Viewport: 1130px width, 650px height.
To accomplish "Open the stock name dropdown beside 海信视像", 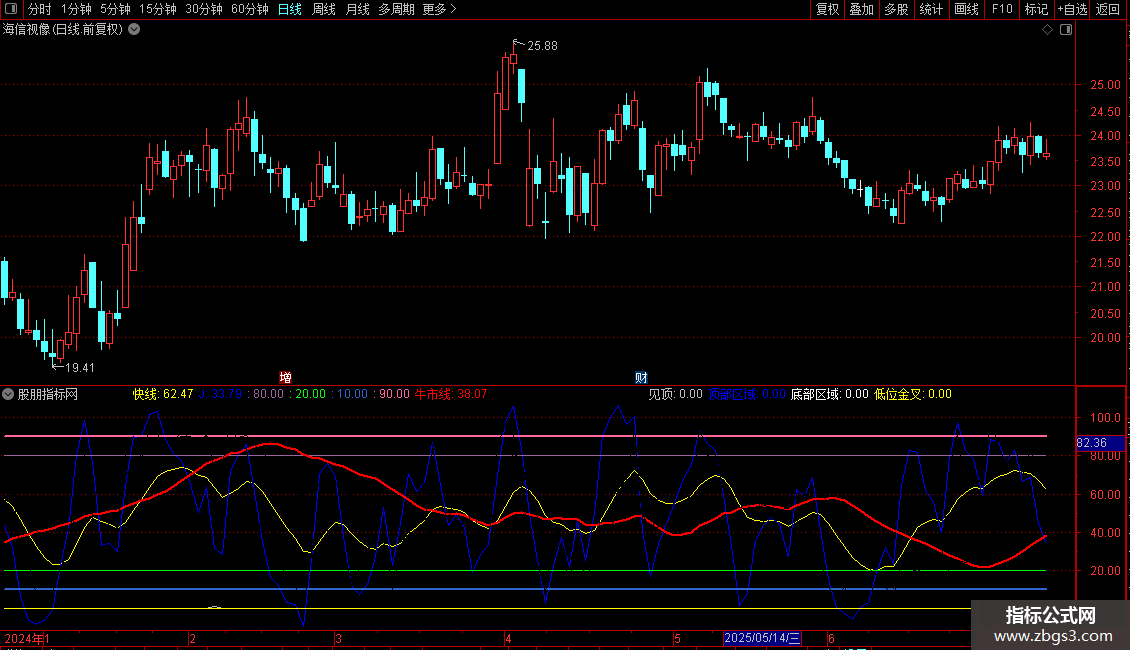I will 134,30.
